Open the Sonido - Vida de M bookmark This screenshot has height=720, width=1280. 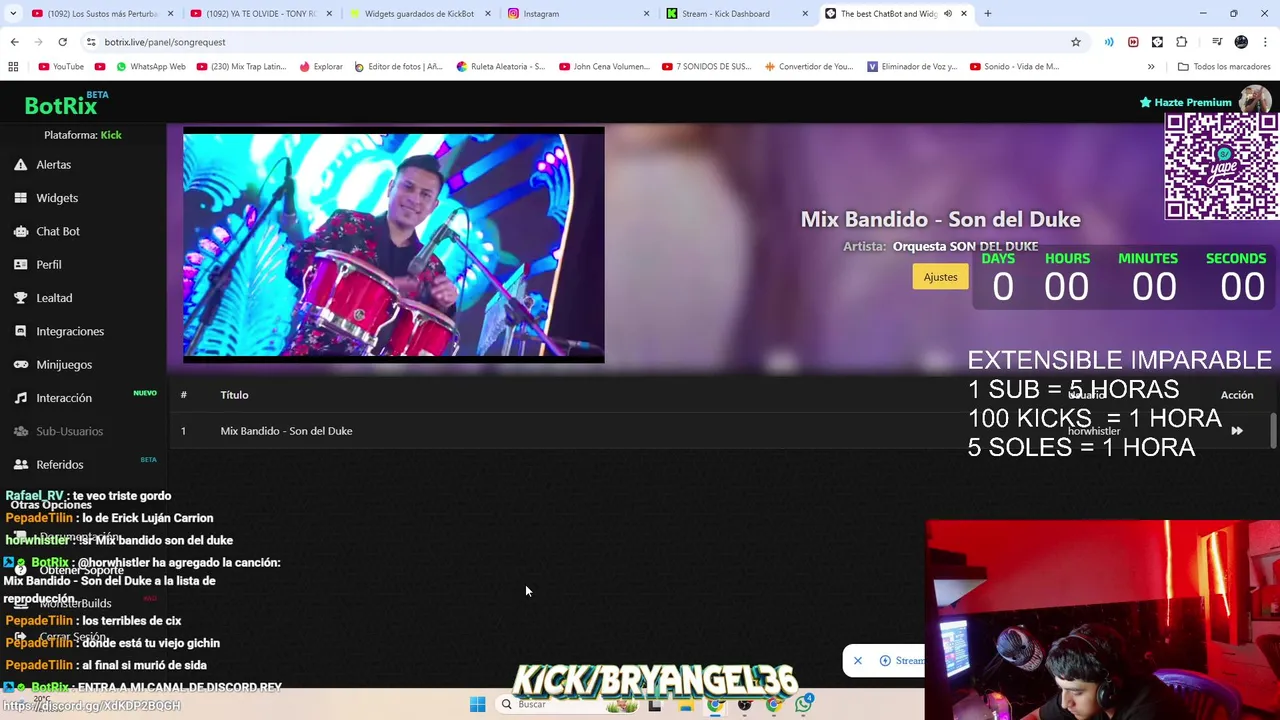click(1014, 67)
